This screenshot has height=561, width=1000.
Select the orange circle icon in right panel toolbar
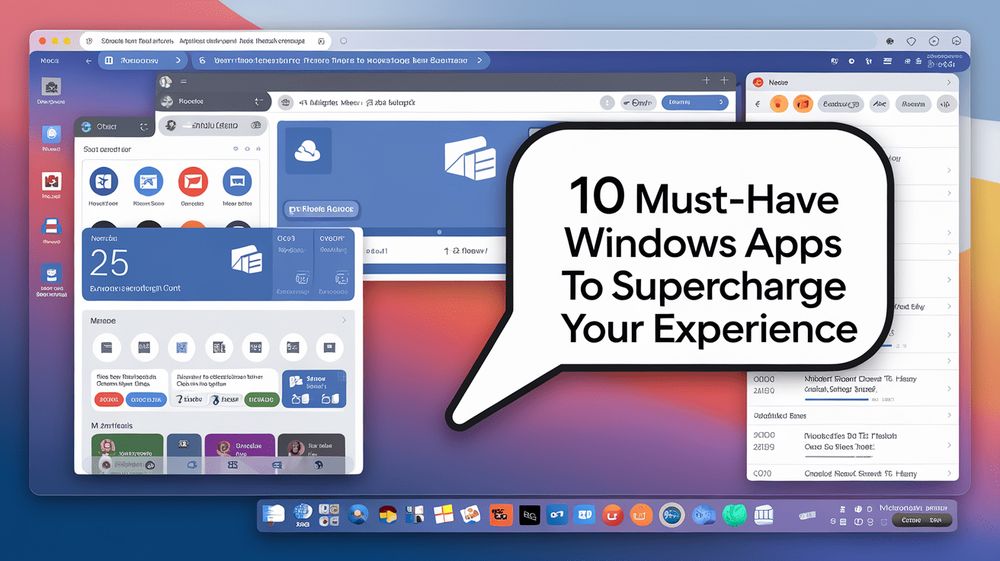click(779, 103)
